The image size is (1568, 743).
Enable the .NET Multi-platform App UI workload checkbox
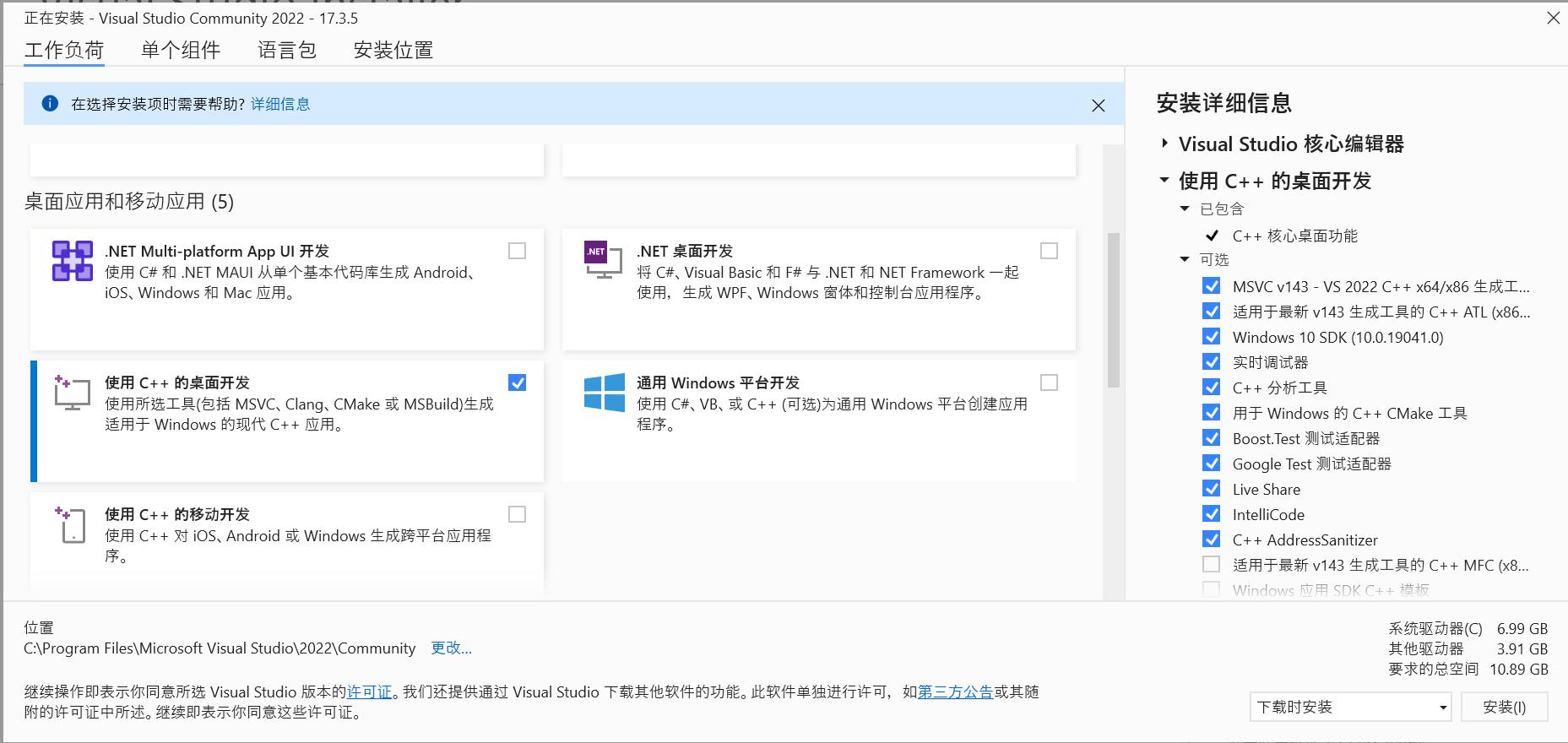coord(517,251)
